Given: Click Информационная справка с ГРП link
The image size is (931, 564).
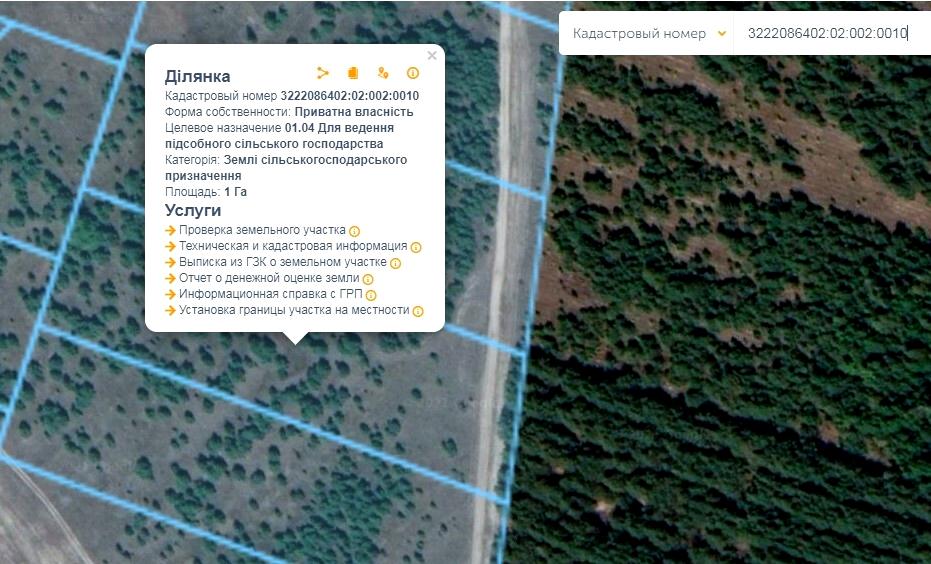Looking at the screenshot, I should point(270,294).
